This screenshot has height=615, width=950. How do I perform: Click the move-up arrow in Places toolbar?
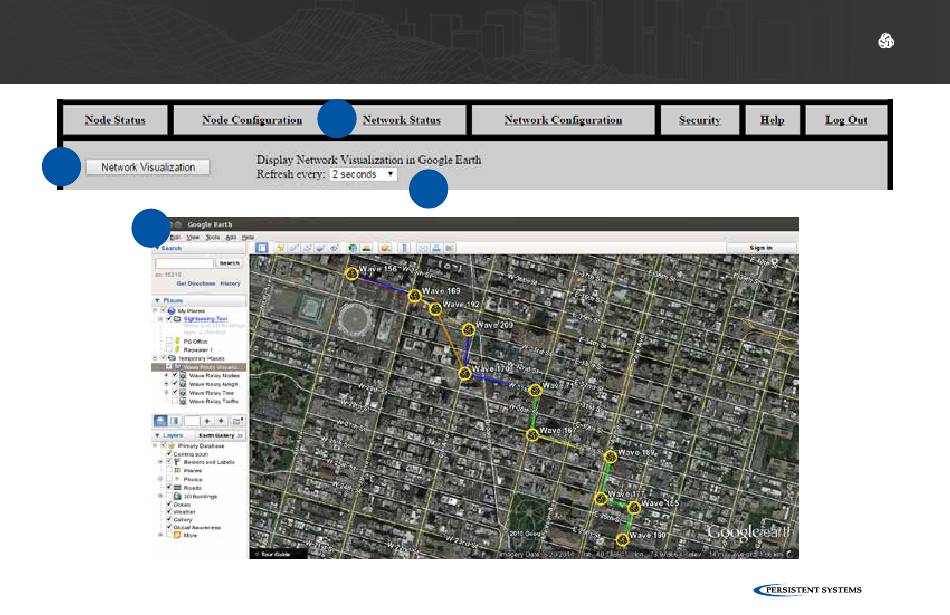click(x=207, y=421)
